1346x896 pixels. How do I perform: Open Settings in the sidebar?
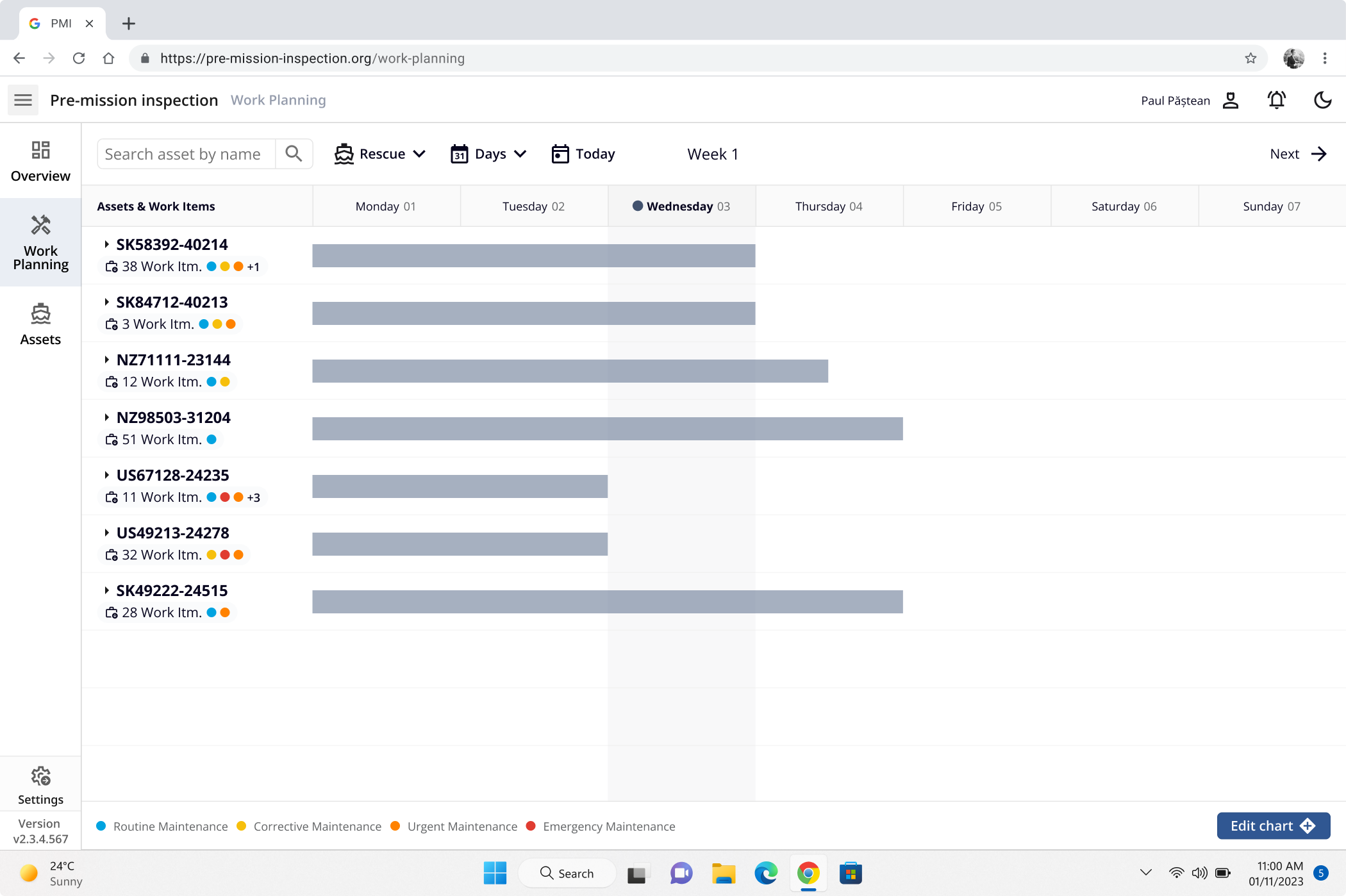click(x=40, y=785)
